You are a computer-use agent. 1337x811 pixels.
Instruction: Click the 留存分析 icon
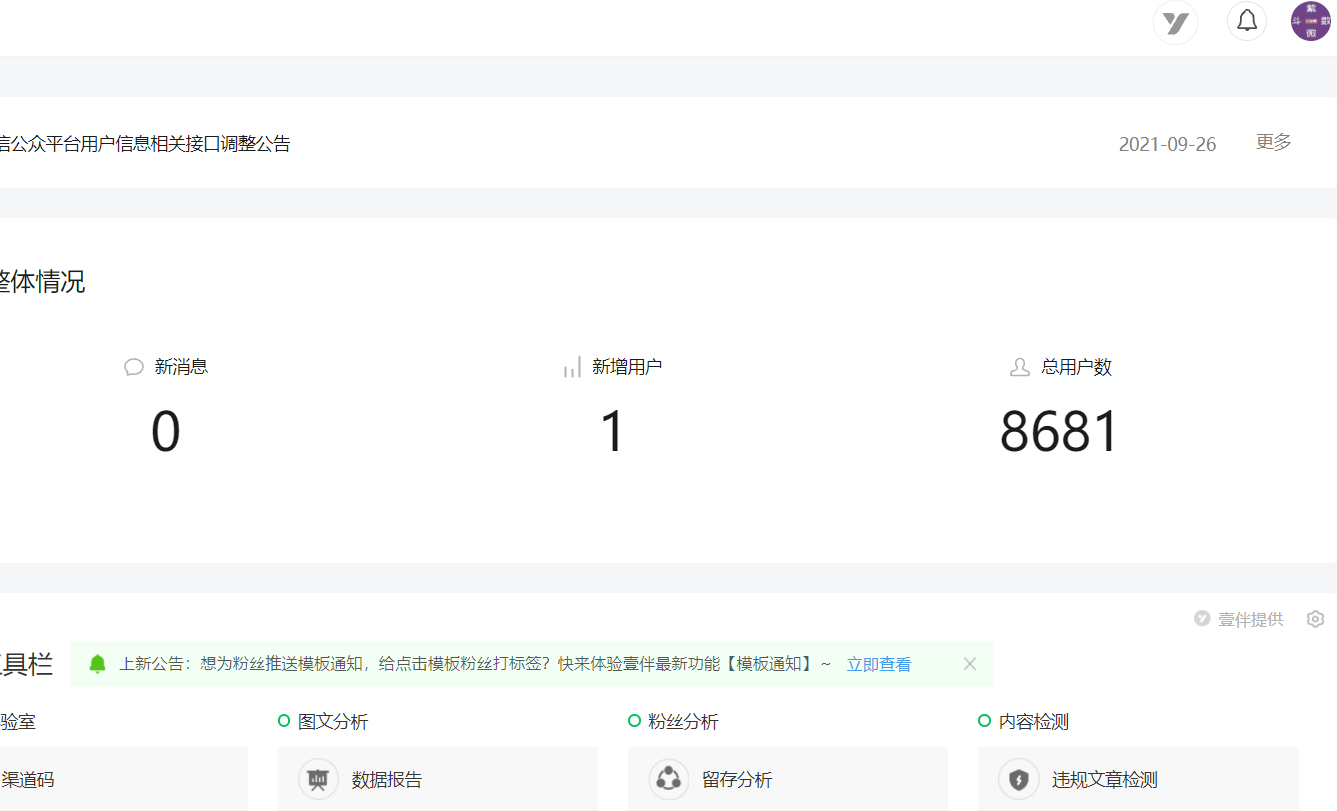[x=668, y=779]
